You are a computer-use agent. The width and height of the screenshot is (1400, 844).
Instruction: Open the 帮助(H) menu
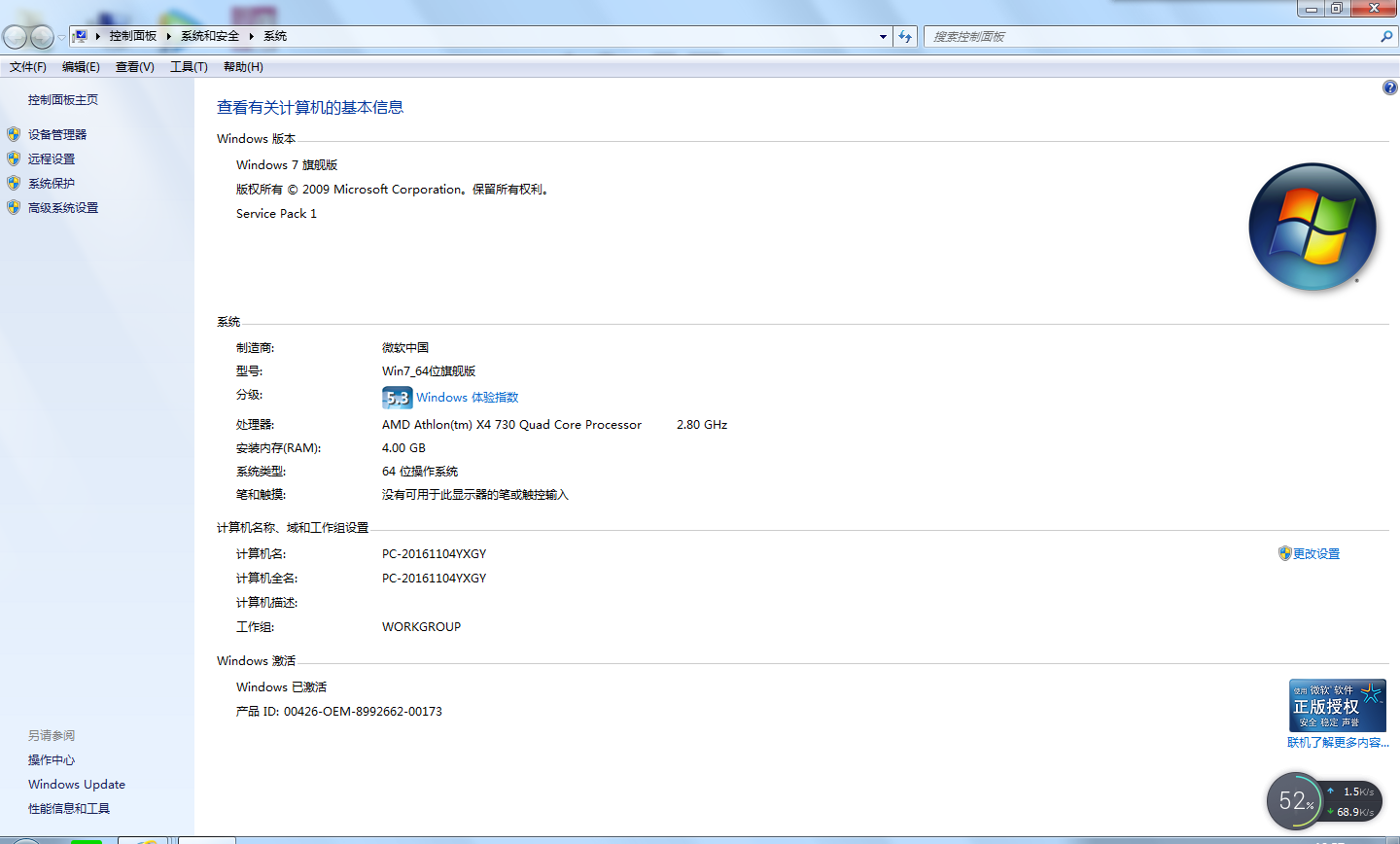243,67
